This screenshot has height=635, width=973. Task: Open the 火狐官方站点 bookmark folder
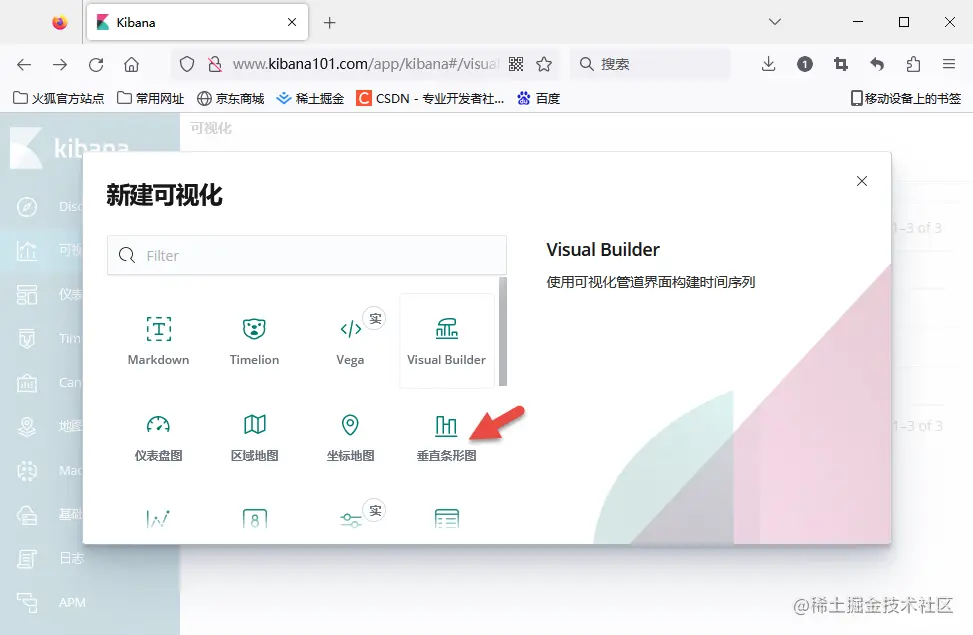(59, 98)
